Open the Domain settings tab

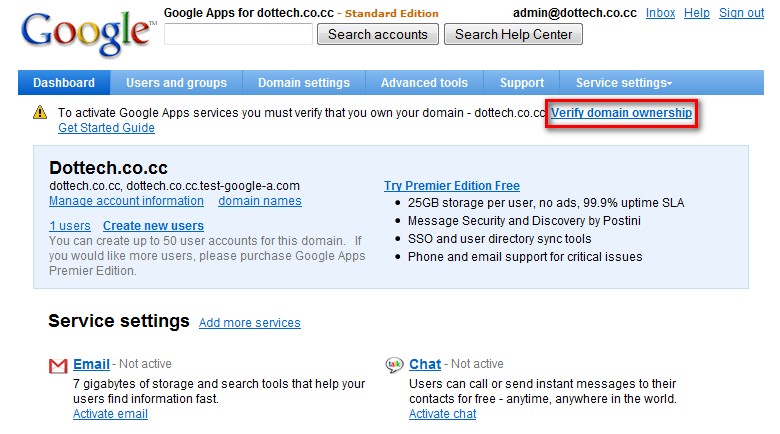pos(304,83)
